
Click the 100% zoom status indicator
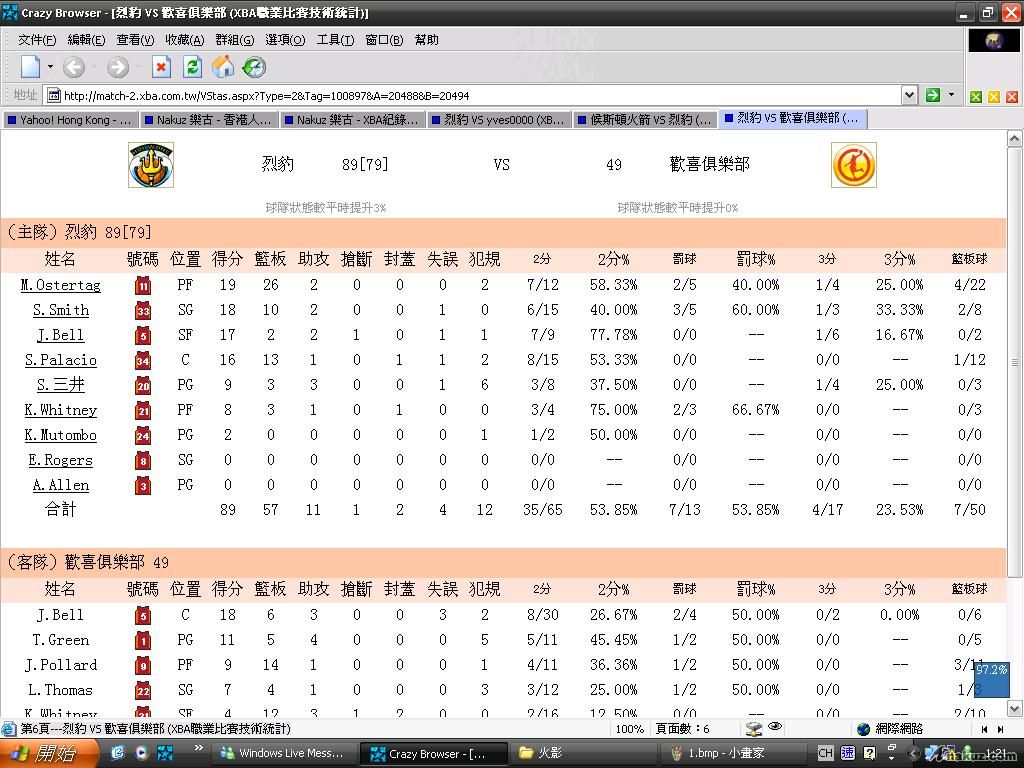[630, 729]
